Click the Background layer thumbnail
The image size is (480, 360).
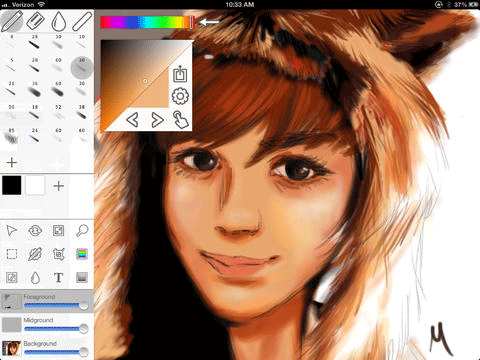pyautogui.click(x=12, y=348)
